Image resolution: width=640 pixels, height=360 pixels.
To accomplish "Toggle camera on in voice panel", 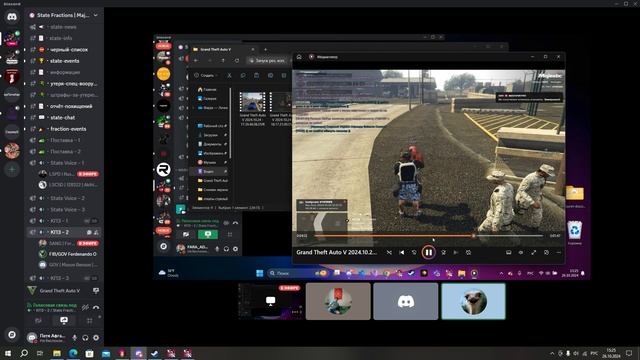I will pos(39,321).
